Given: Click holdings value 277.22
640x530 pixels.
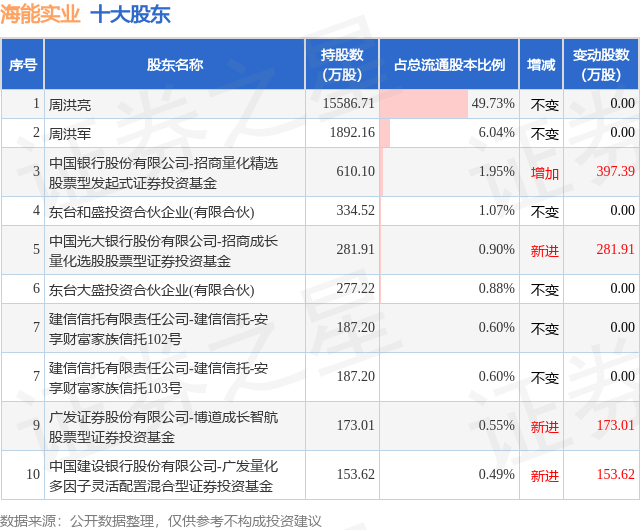Looking at the screenshot, I should point(356,288).
